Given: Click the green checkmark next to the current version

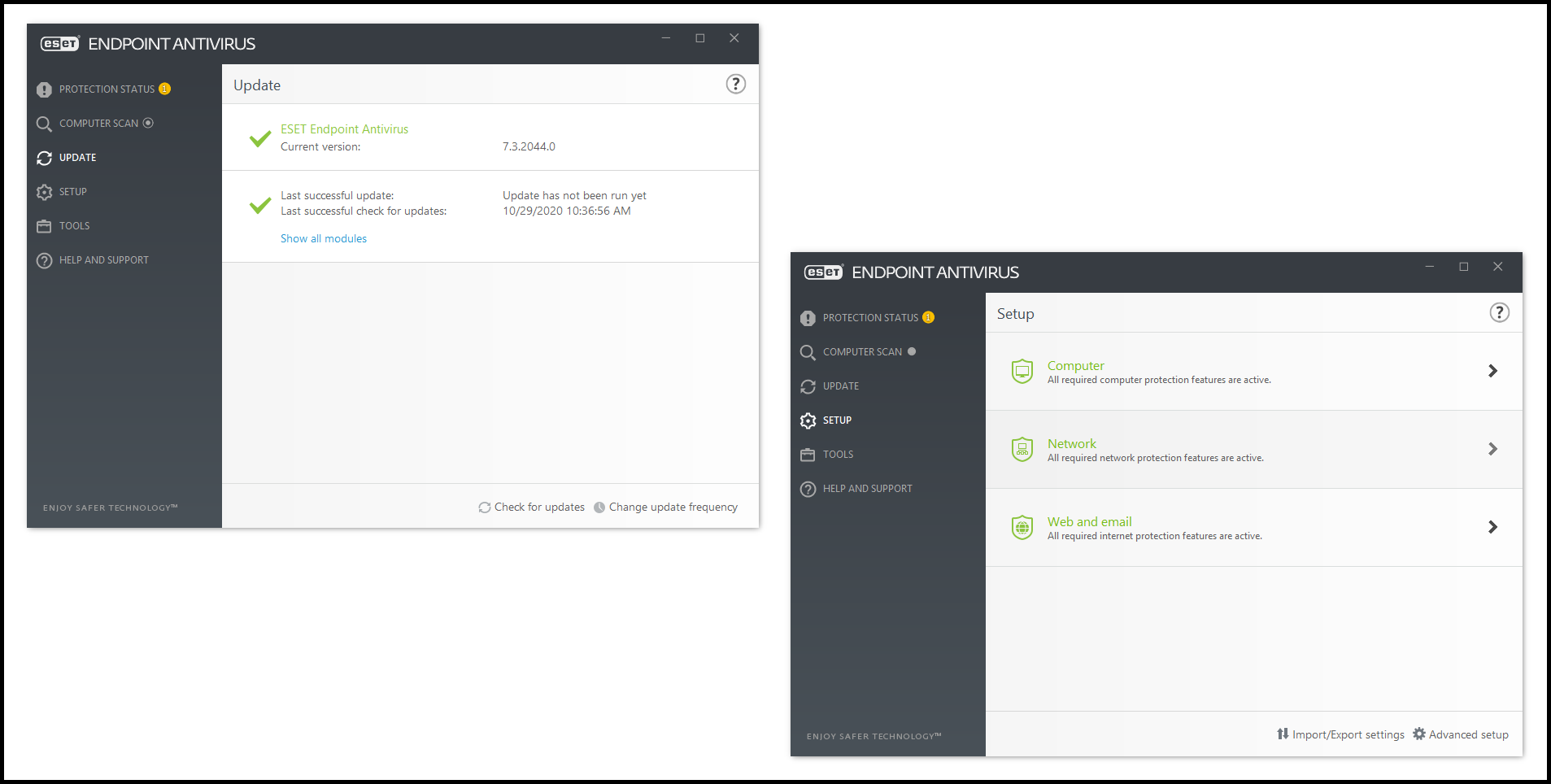Looking at the screenshot, I should pyautogui.click(x=260, y=138).
